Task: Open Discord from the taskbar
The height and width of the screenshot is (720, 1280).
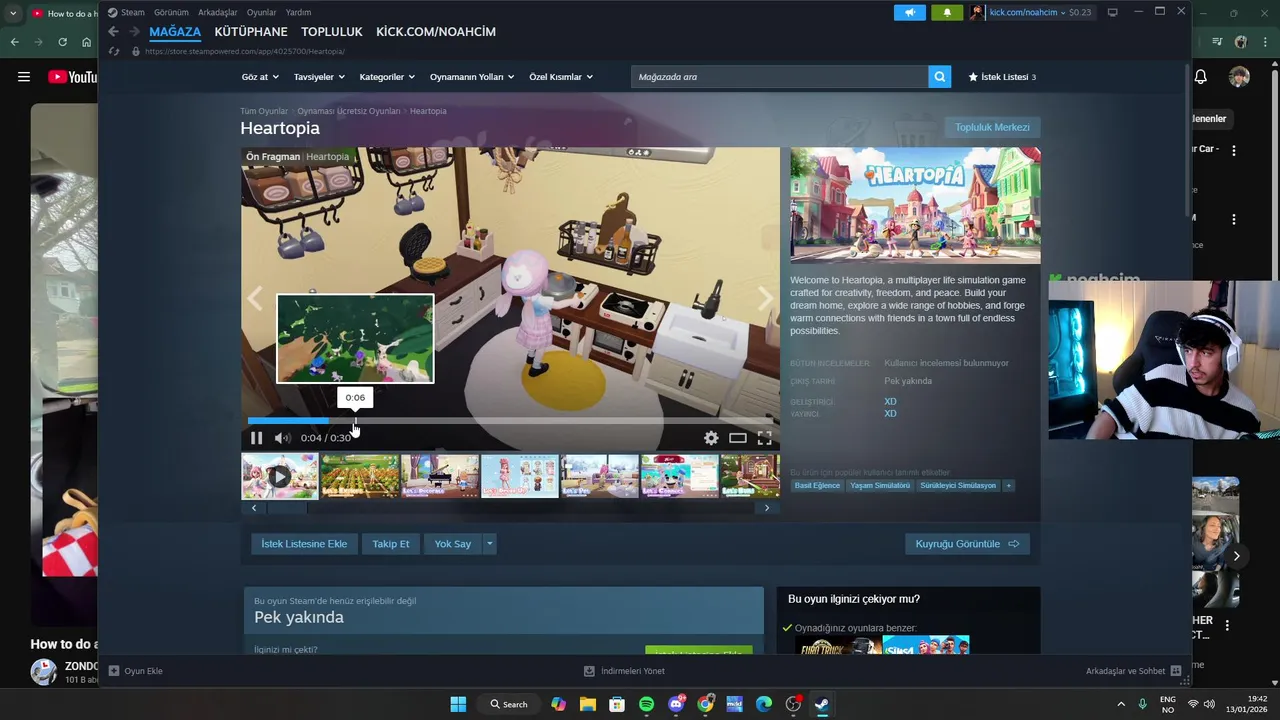Action: tap(676, 704)
